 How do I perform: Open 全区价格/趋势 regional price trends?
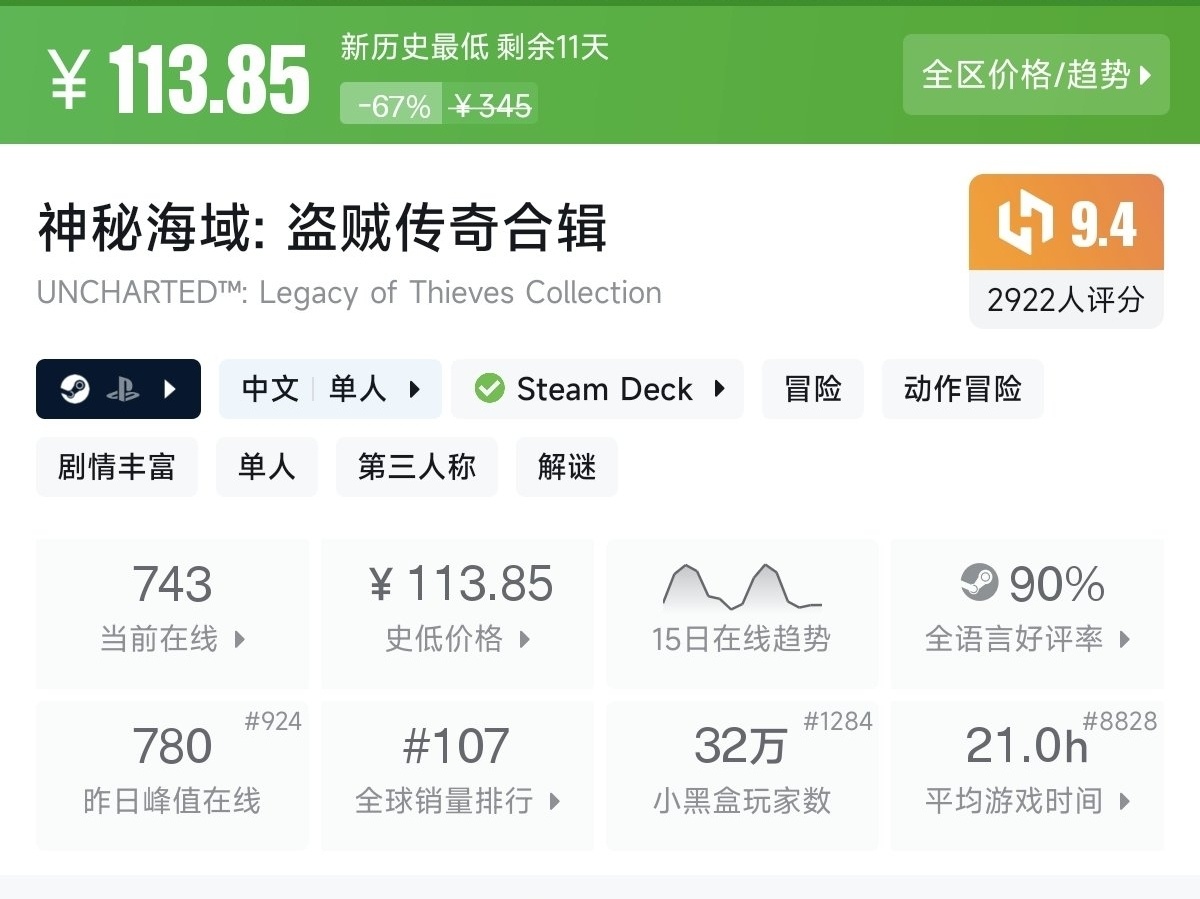[x=1035, y=75]
